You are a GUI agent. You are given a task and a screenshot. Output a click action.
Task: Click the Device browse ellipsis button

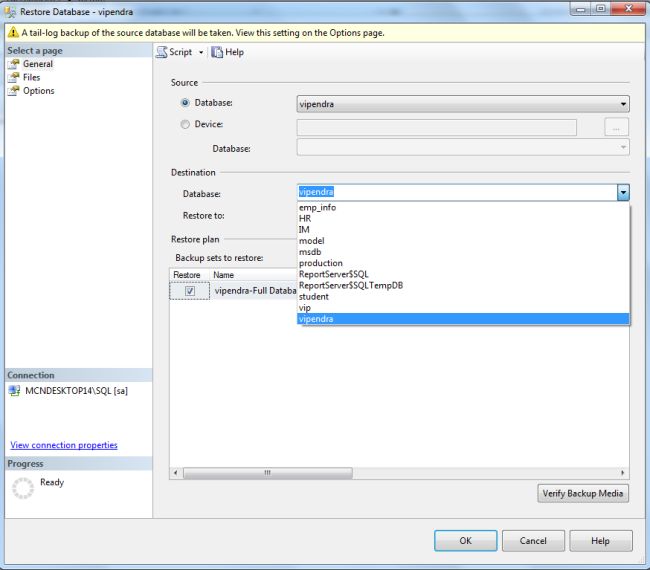pyautogui.click(x=616, y=127)
